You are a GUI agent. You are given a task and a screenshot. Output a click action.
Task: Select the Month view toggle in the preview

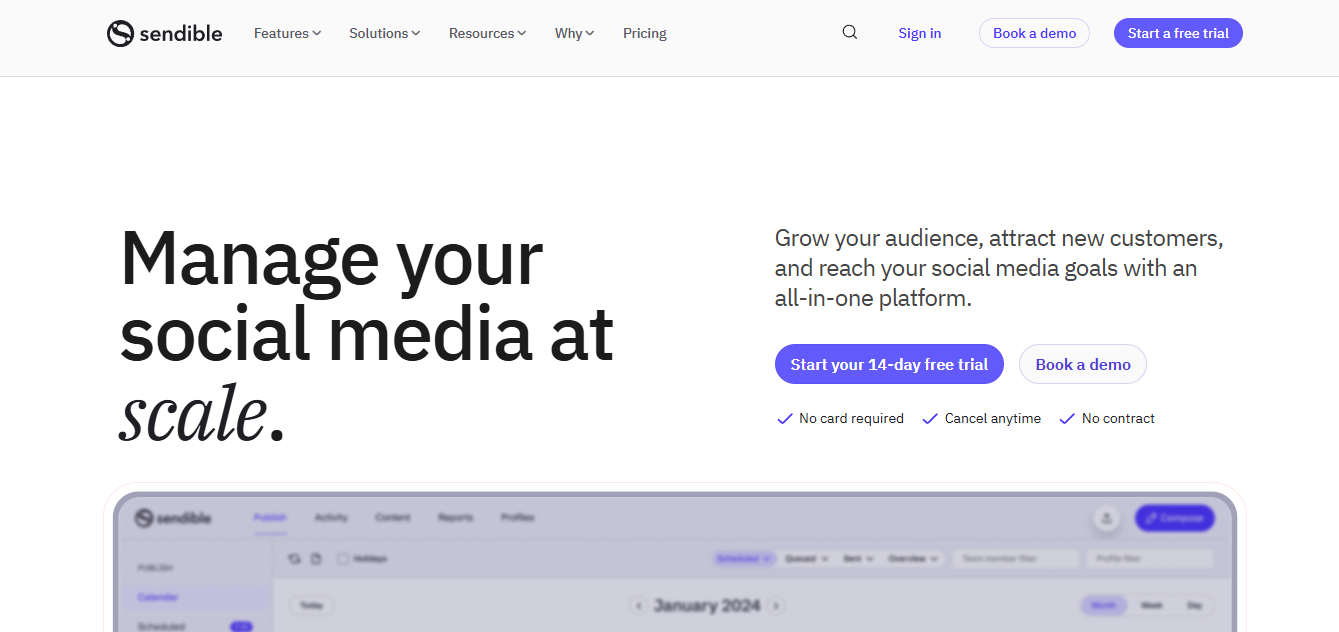click(1104, 605)
